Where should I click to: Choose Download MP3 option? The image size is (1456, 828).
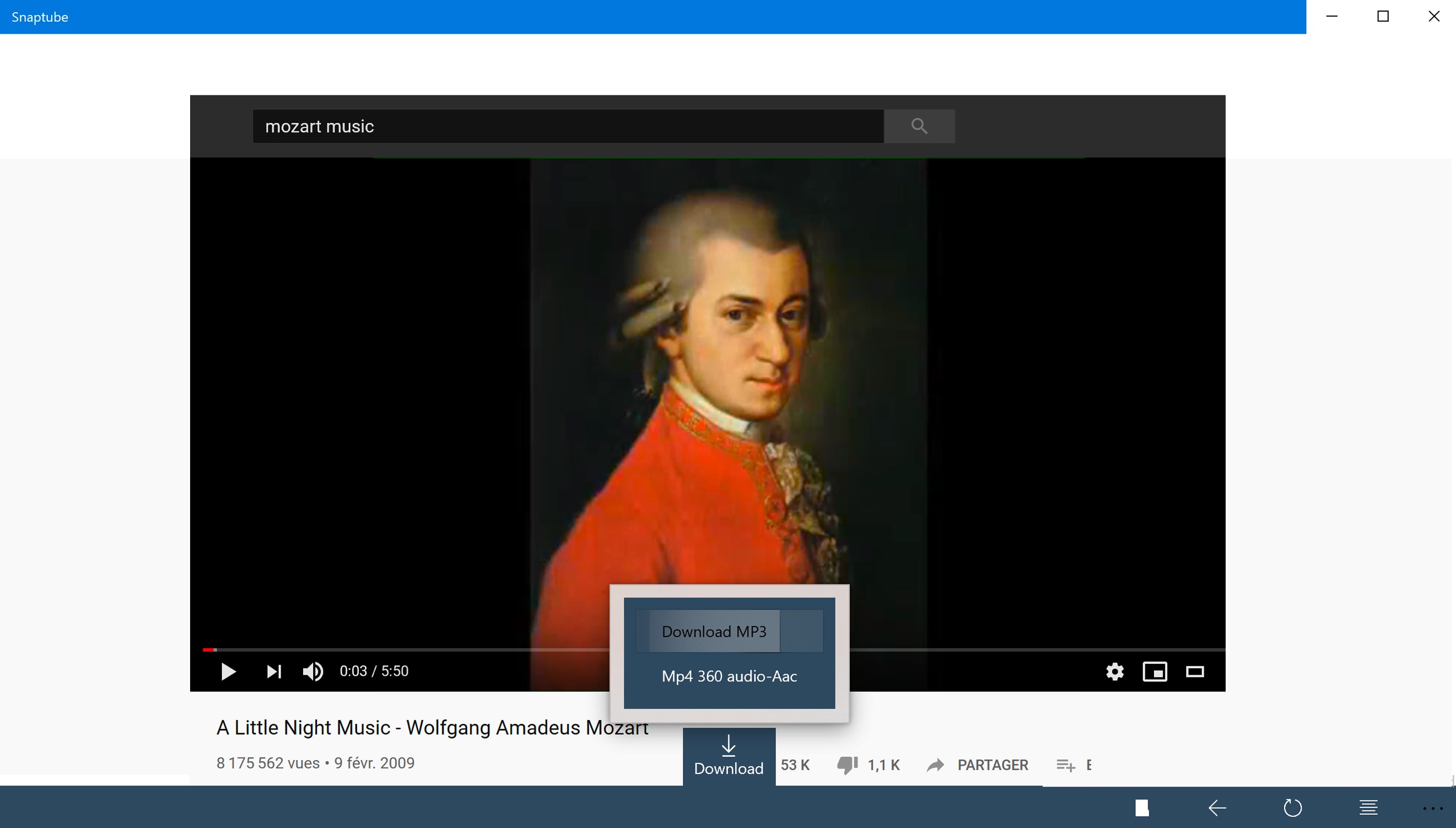[714, 631]
